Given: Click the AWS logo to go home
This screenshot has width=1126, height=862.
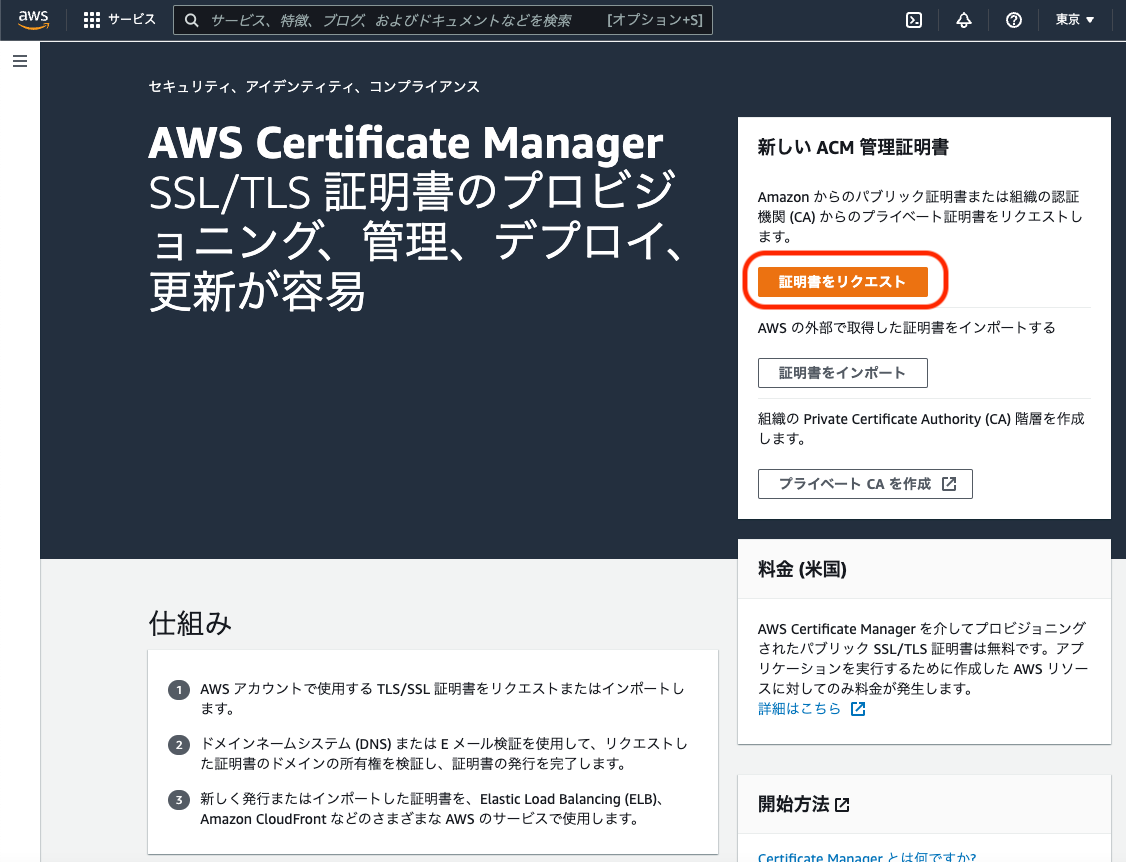Looking at the screenshot, I should 33,19.
